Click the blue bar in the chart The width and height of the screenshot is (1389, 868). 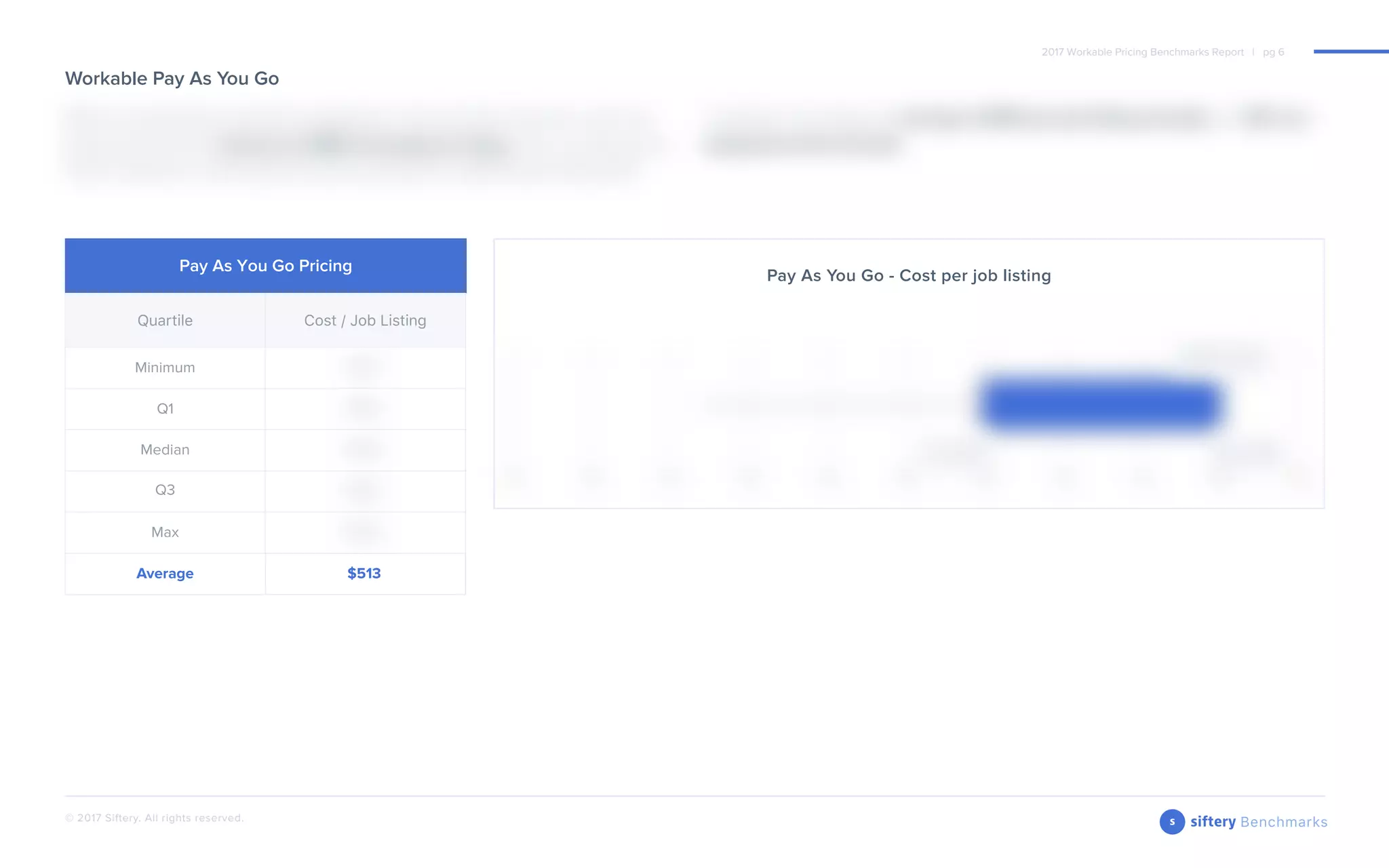pyautogui.click(x=1100, y=405)
